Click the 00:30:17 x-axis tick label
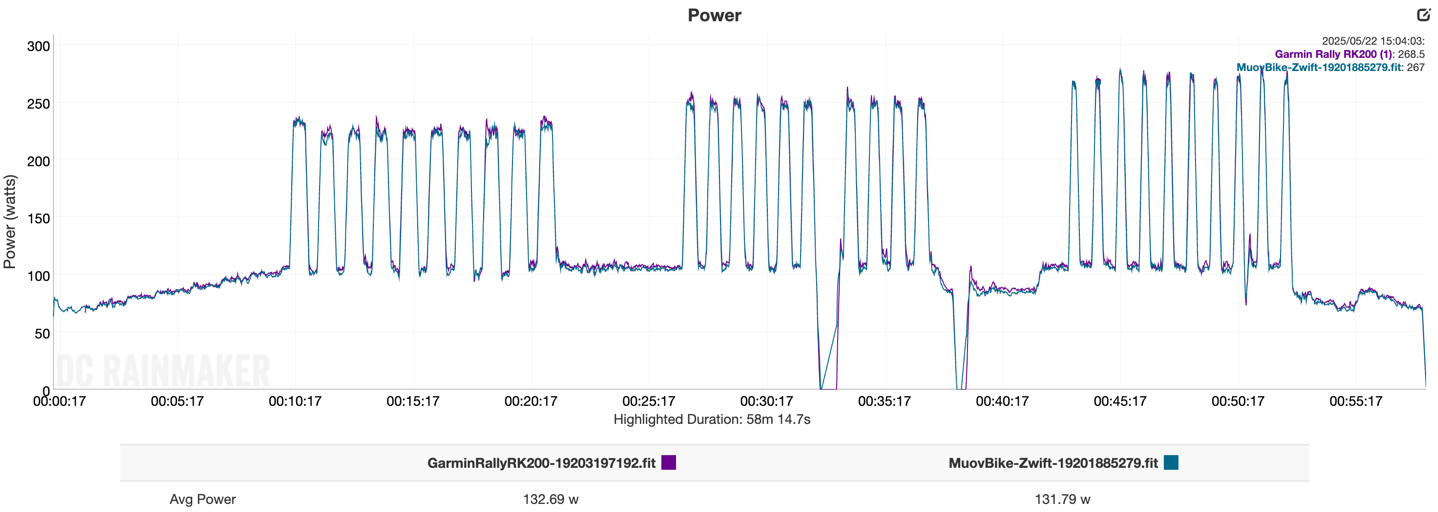The image size is (1438, 512). (766, 401)
